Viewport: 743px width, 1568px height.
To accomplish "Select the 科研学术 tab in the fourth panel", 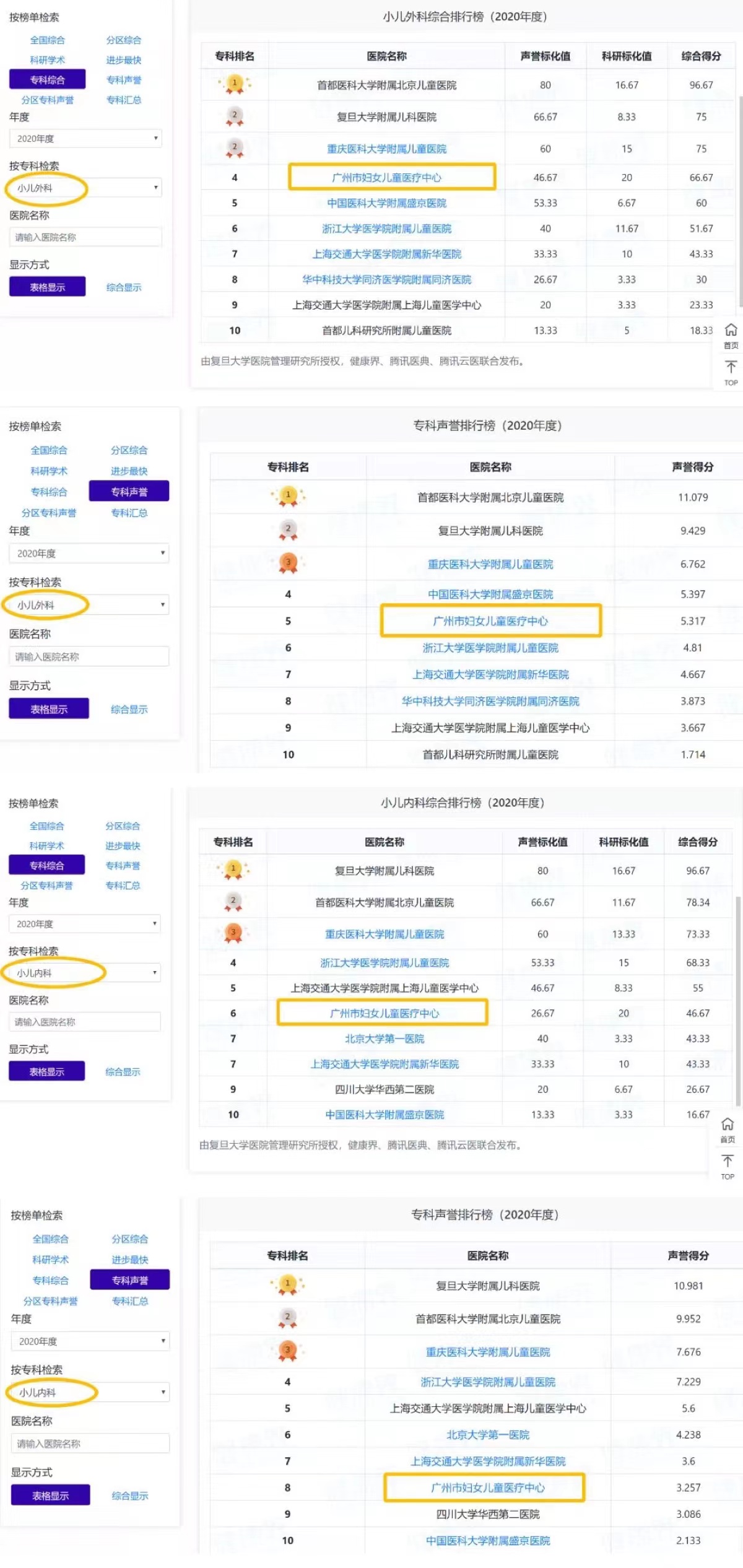I will pyautogui.click(x=51, y=1259).
